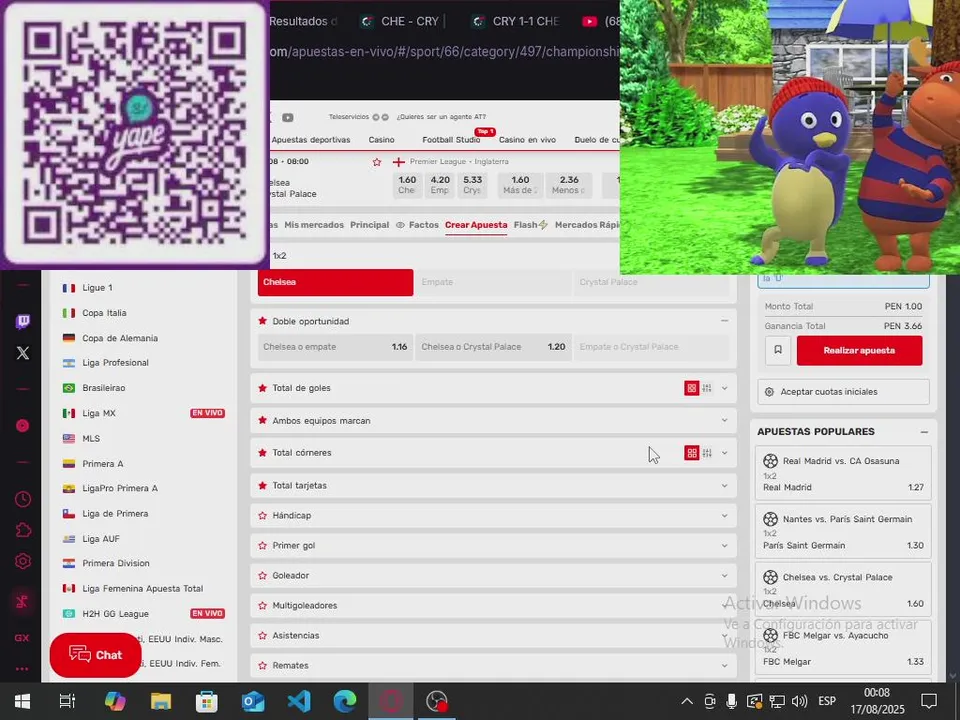
Task: Toggle favorite star for Primer gol
Action: (263, 546)
